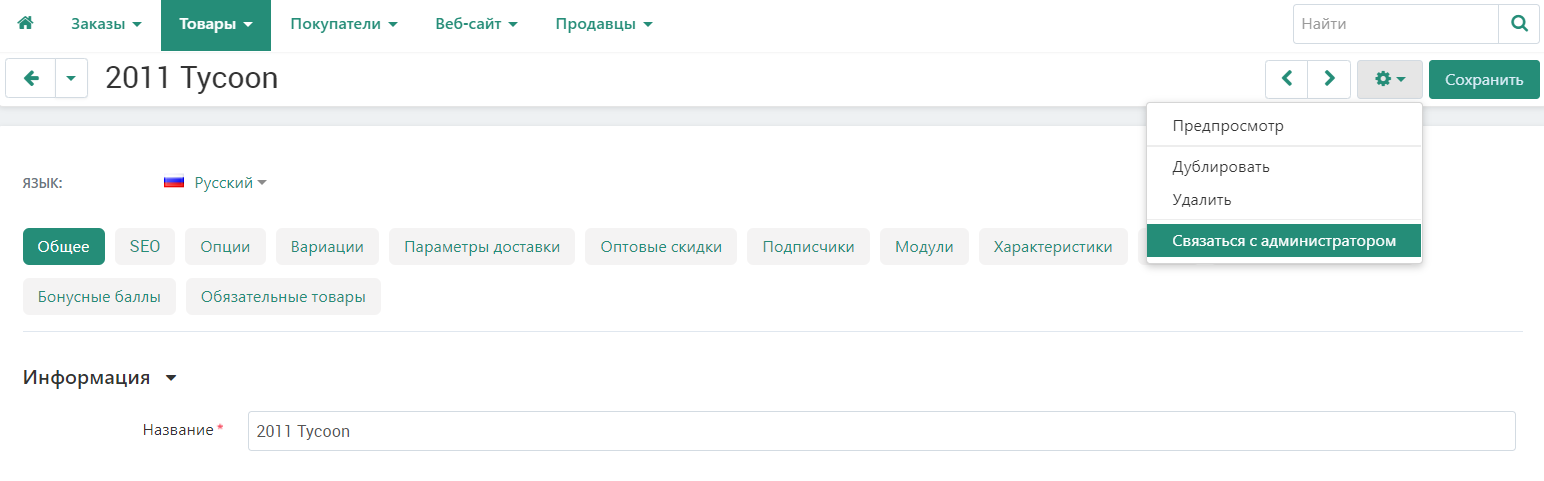Go to previous product with left chevron

(x=1287, y=79)
